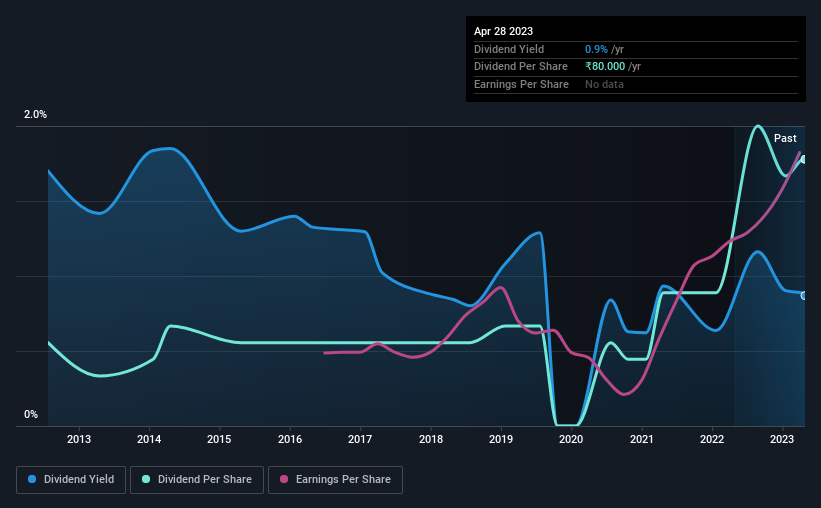Viewport: 821px width, 508px height.
Task: Toggle the Dividend Yield legend series
Action: click(71, 480)
